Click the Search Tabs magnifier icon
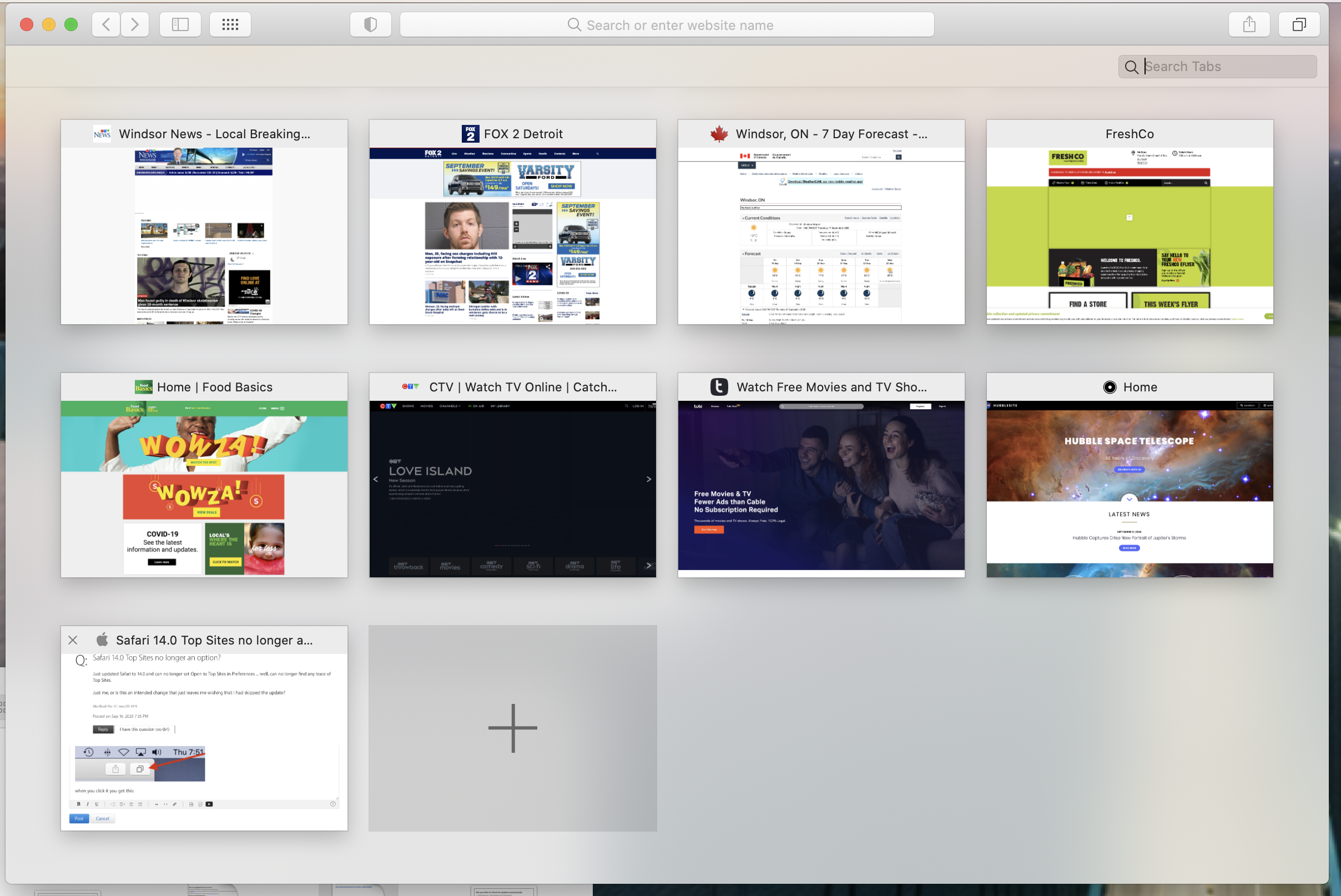The height and width of the screenshot is (896, 1341). pyautogui.click(x=1131, y=67)
